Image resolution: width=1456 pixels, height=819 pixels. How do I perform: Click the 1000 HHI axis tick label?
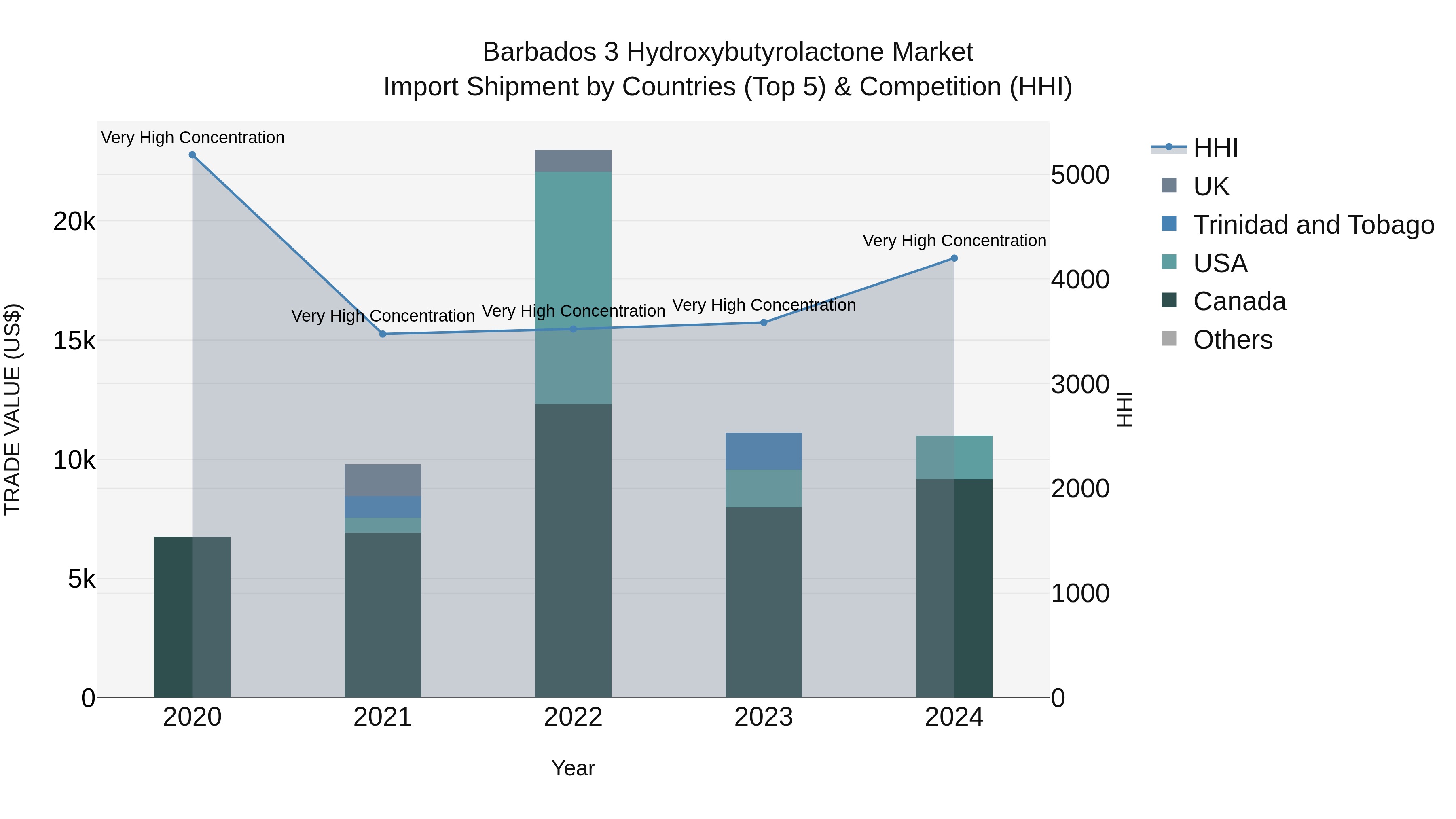click(x=1080, y=593)
